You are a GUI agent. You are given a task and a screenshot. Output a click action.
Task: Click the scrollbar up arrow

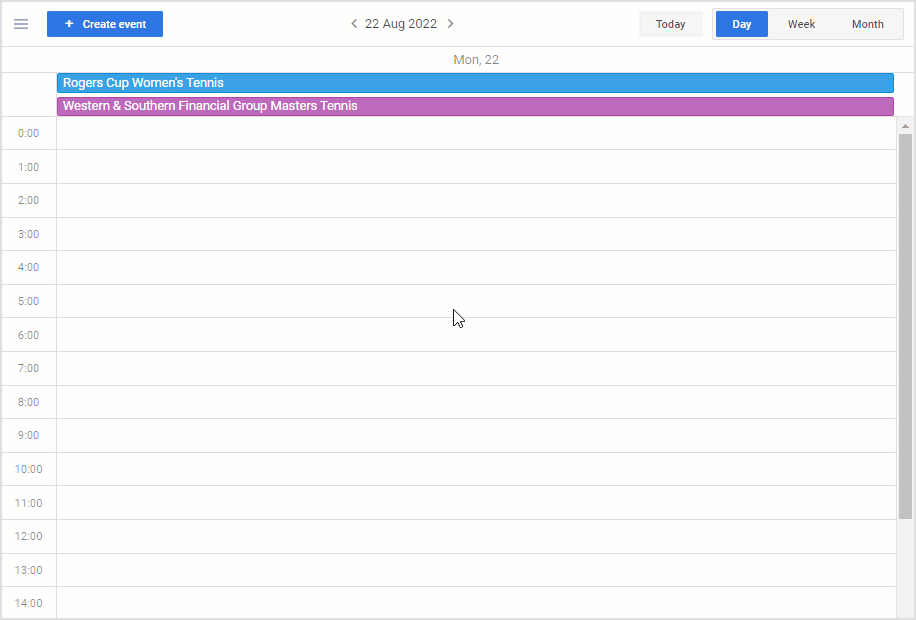905,126
